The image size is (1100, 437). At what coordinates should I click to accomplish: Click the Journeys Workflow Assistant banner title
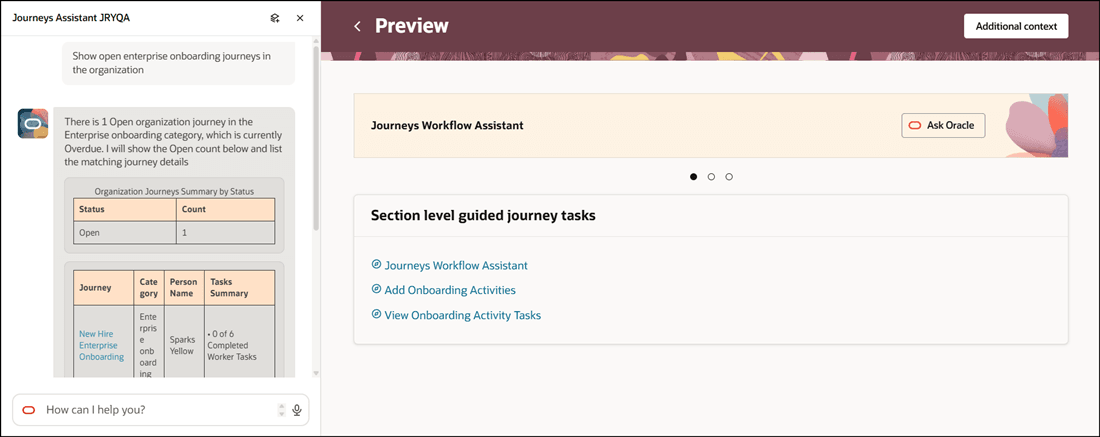(x=447, y=126)
